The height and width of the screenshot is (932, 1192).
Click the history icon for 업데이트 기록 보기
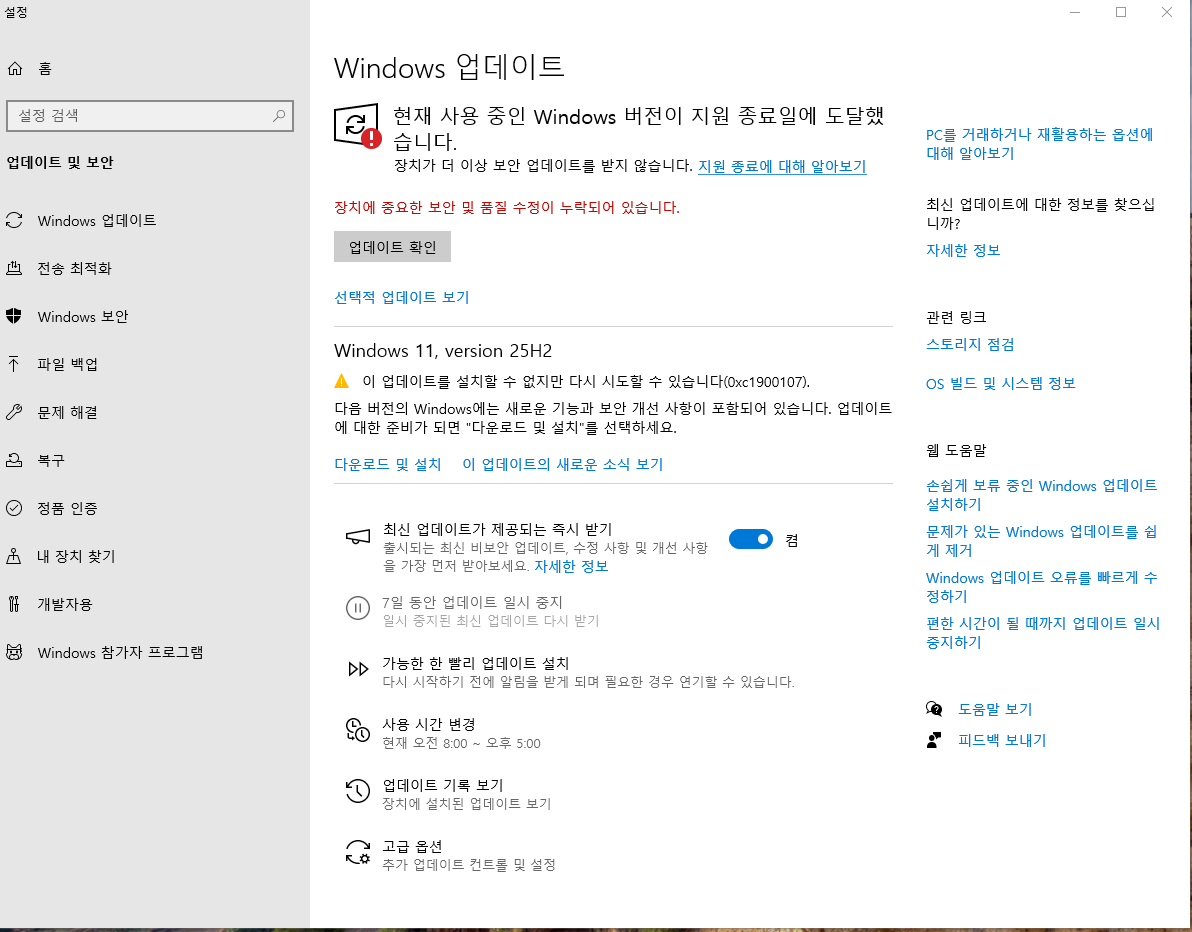point(358,791)
